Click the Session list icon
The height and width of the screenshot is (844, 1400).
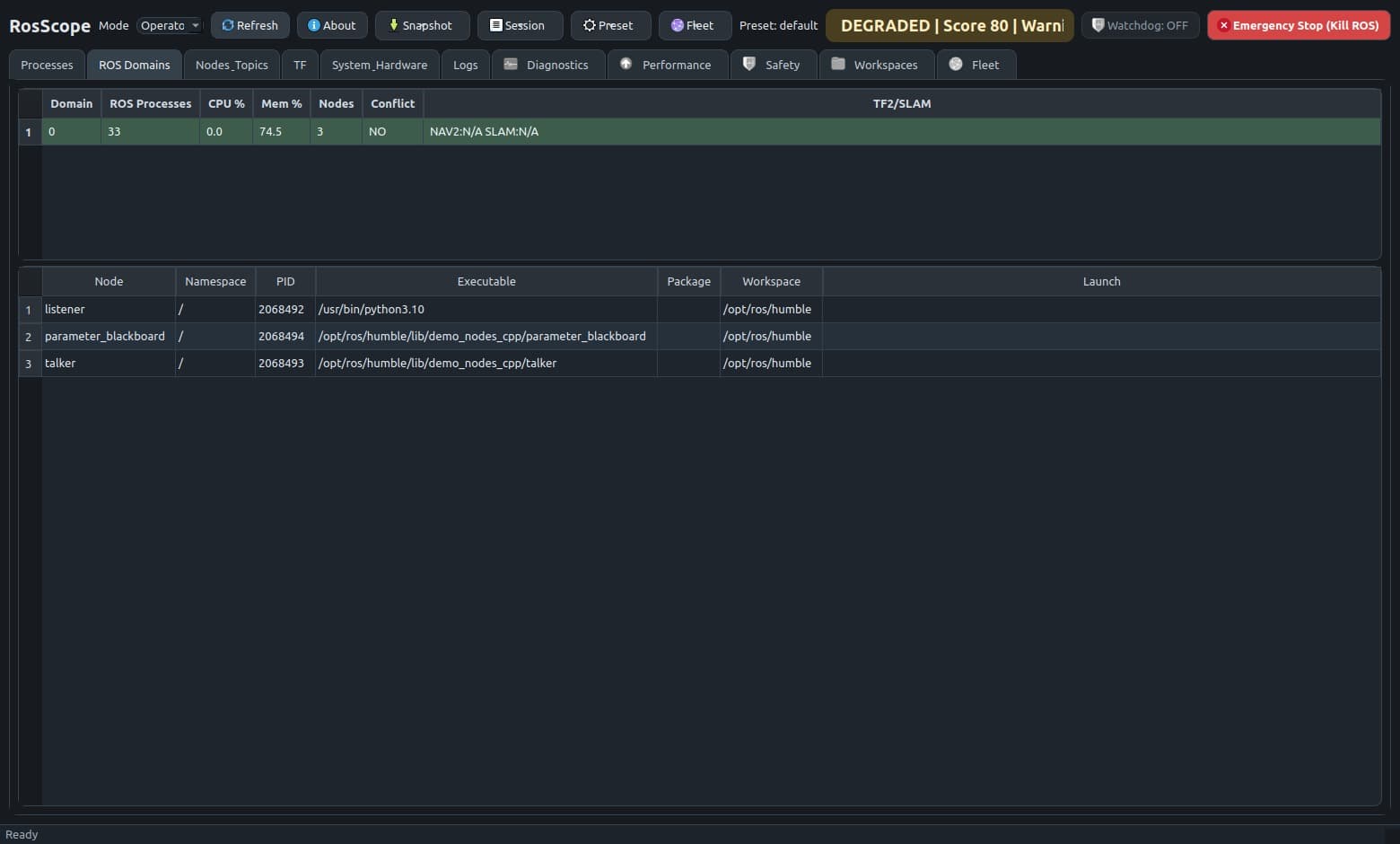tap(495, 25)
